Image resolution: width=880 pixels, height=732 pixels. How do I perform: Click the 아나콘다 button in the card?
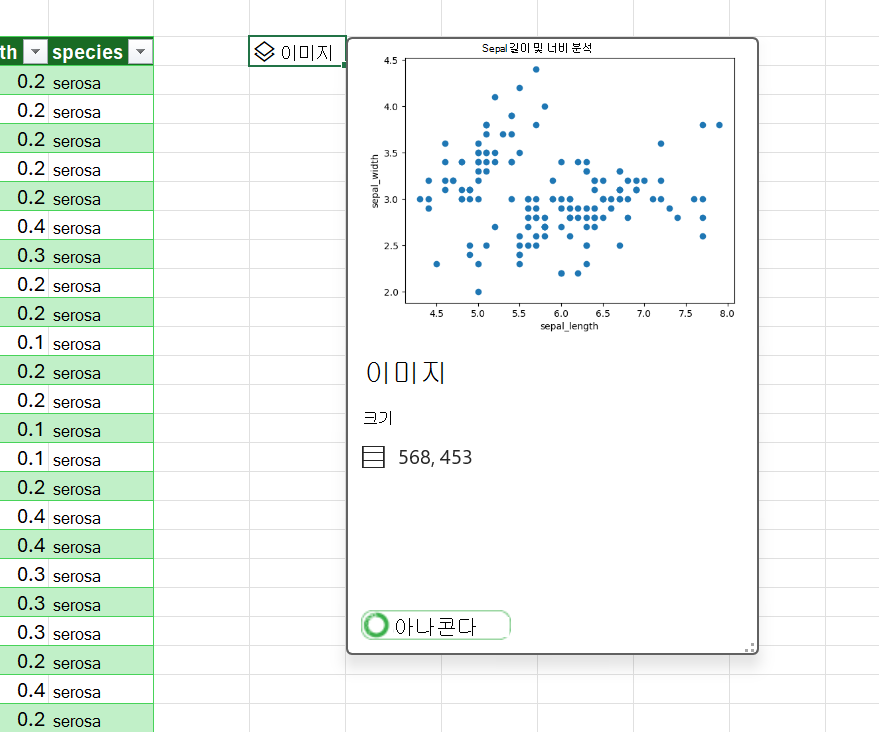[x=436, y=625]
